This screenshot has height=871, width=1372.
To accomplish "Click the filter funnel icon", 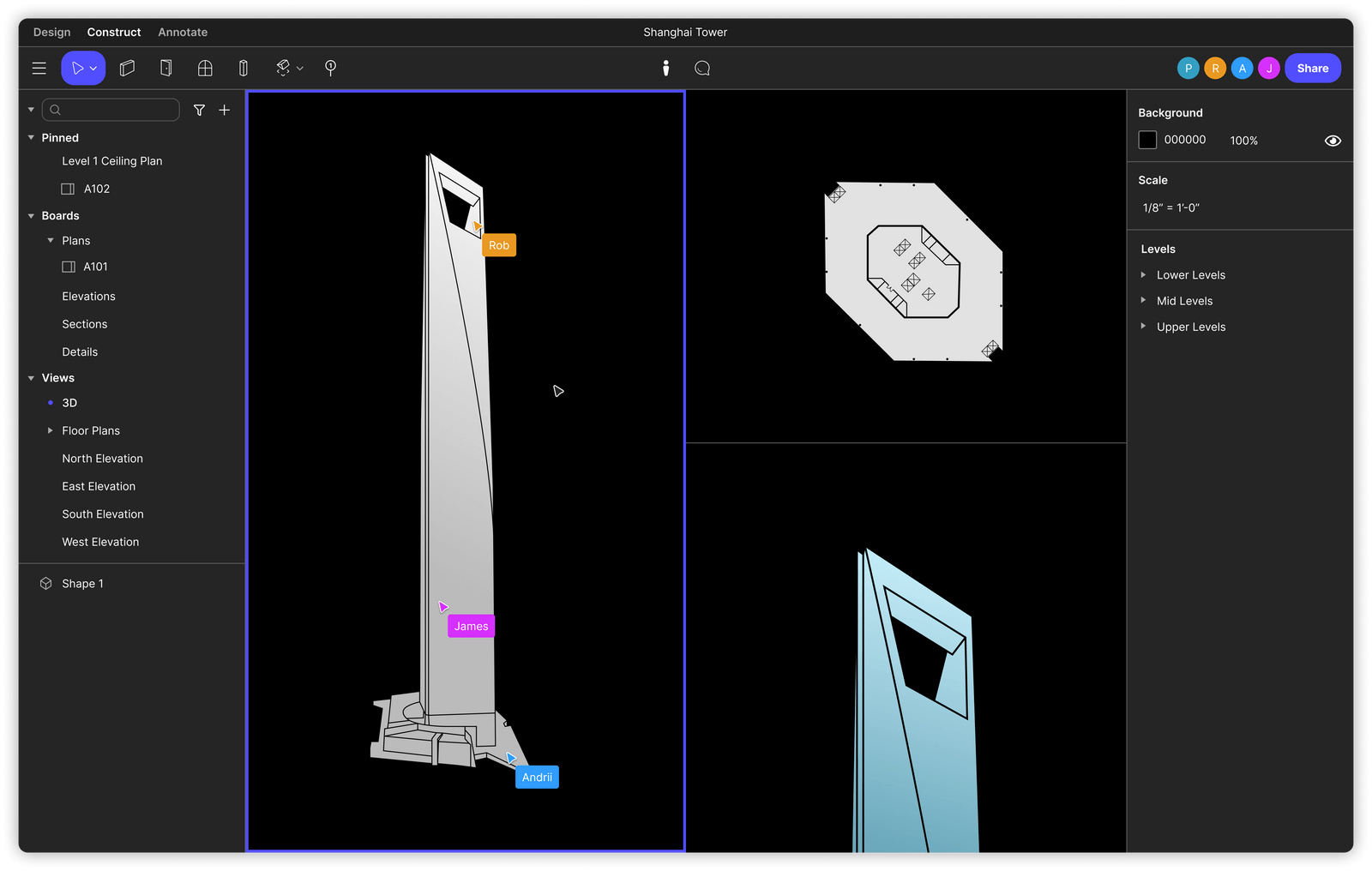I will pos(199,110).
